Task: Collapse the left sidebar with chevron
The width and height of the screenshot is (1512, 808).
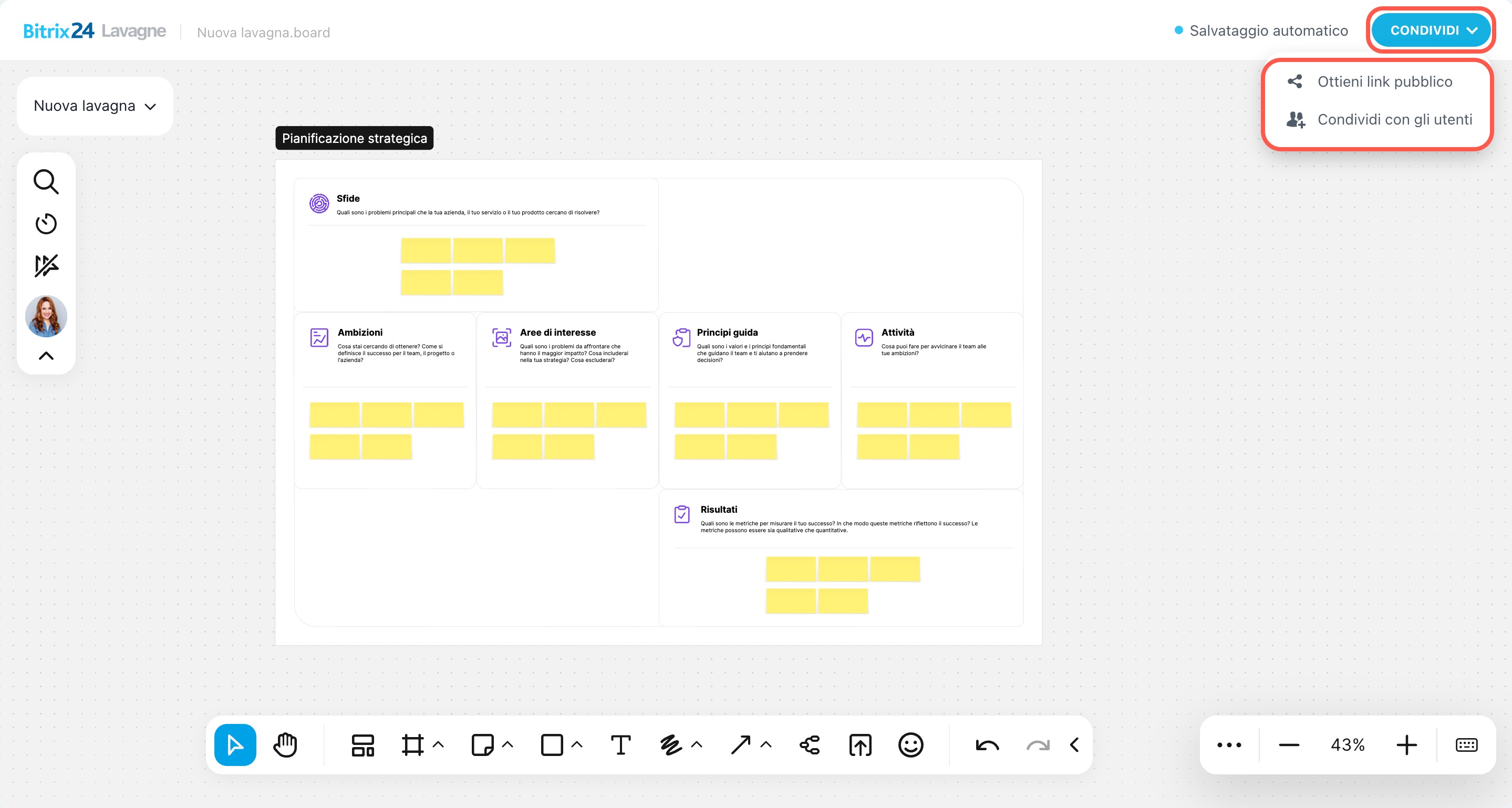Action: (46, 356)
